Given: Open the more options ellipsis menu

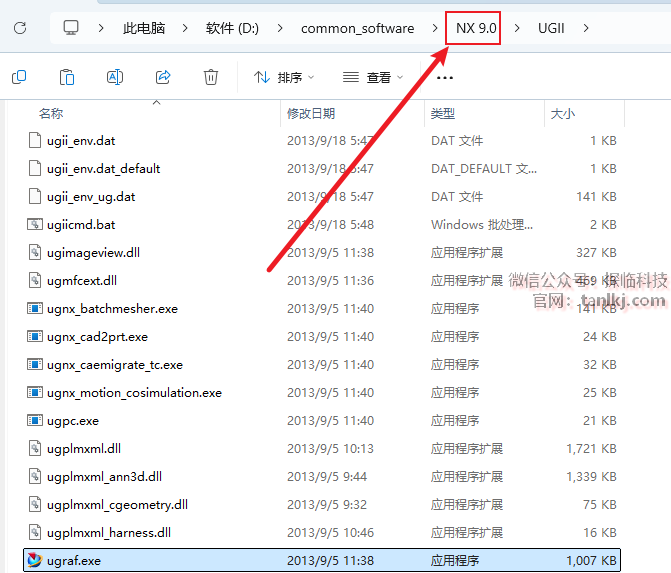Looking at the screenshot, I should [x=445, y=78].
